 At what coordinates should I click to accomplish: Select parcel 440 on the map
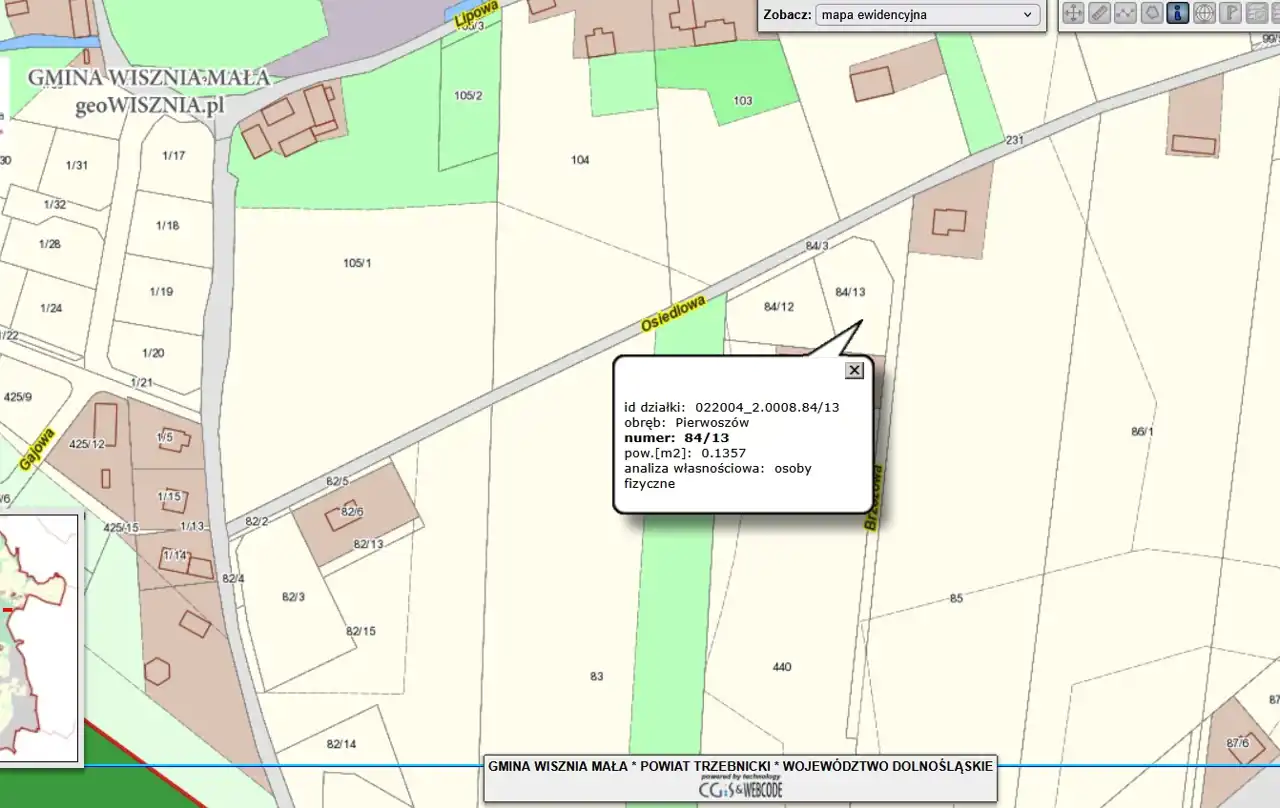tap(782, 667)
